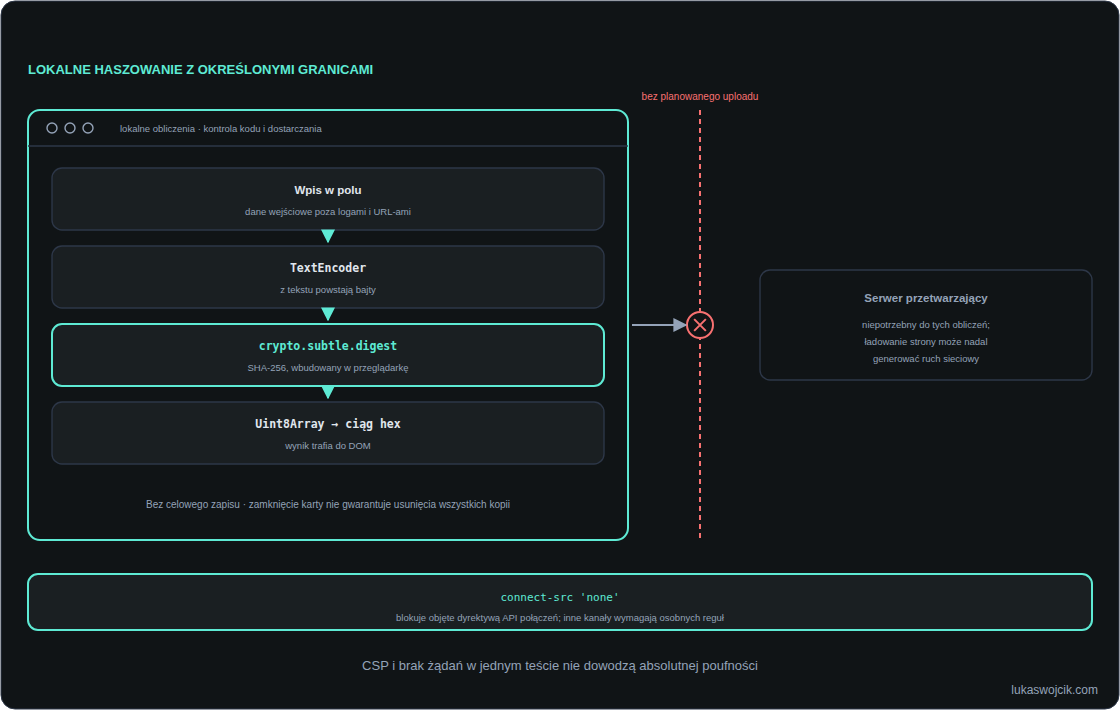
Task: Select the crypto.subtle.digest step title
Action: 328,346
